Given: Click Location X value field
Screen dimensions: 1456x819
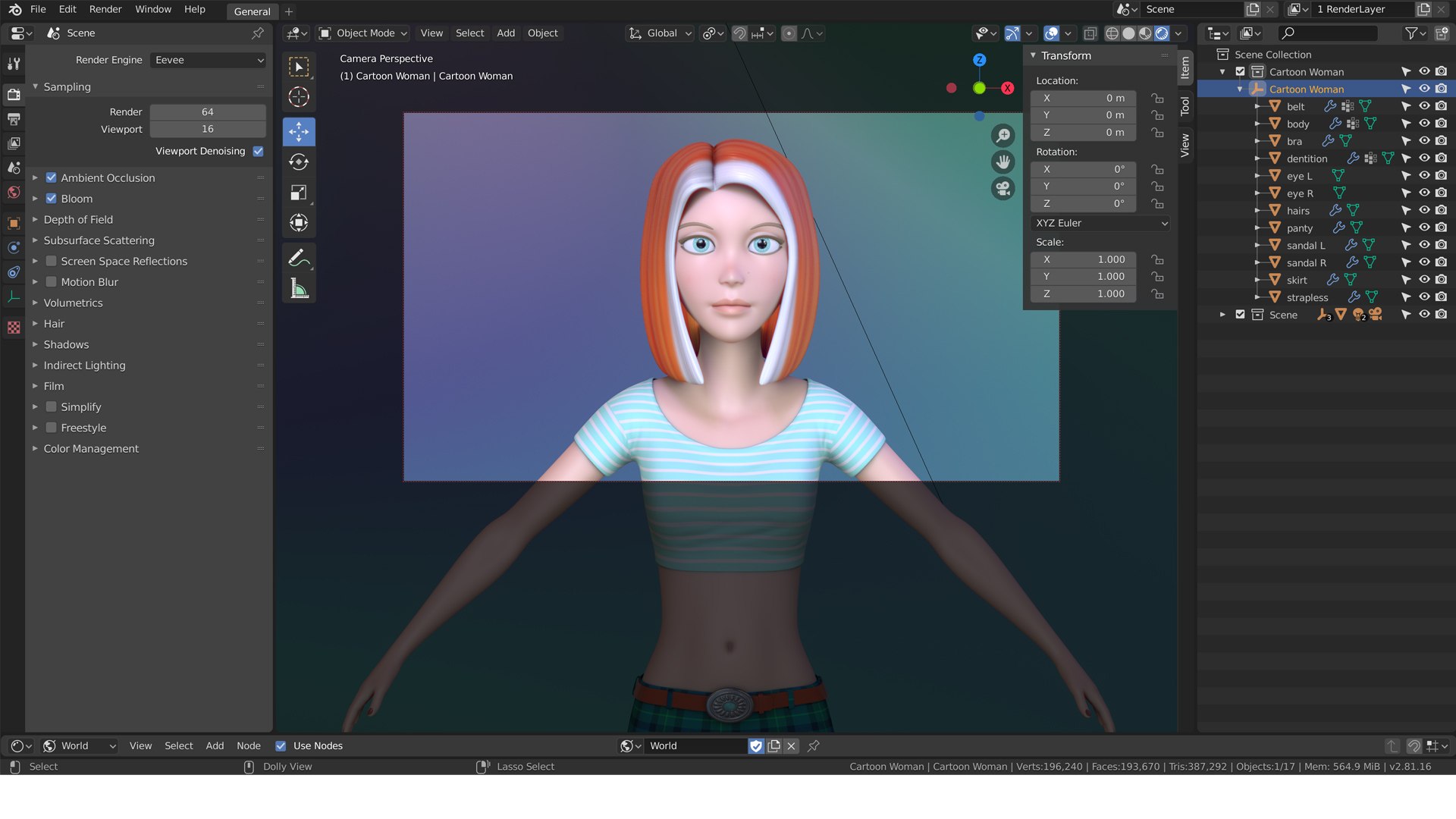Looking at the screenshot, I should pyautogui.click(x=1083, y=98).
